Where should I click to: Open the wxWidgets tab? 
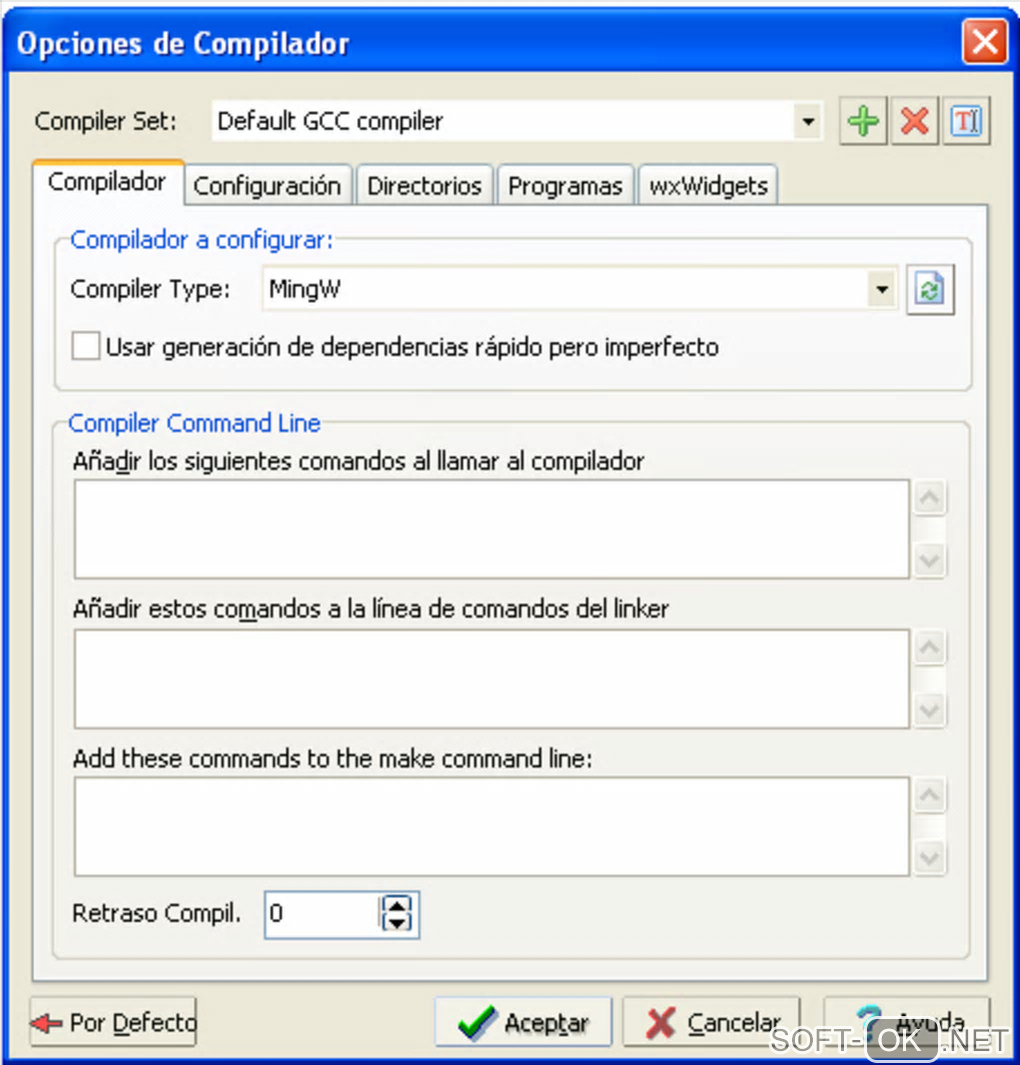(x=708, y=185)
